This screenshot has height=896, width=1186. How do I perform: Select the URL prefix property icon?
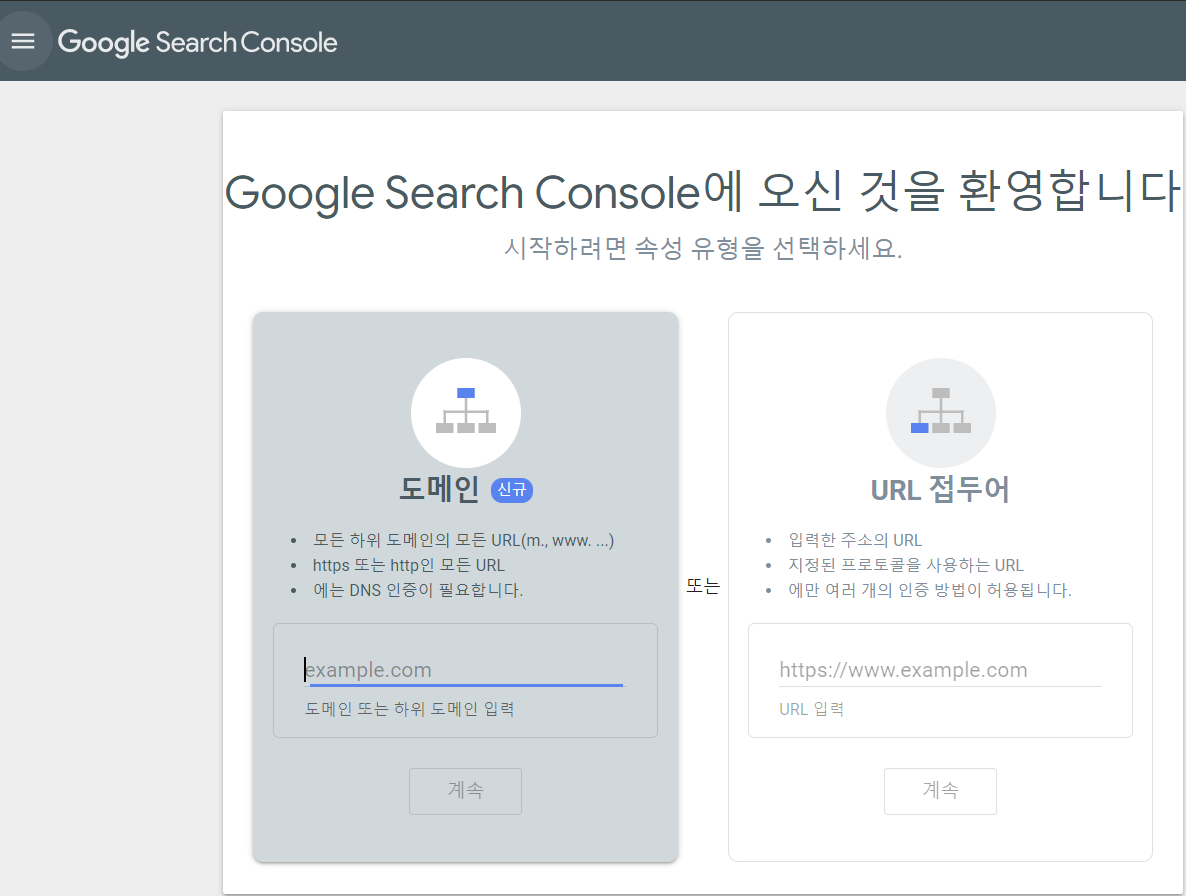940,413
